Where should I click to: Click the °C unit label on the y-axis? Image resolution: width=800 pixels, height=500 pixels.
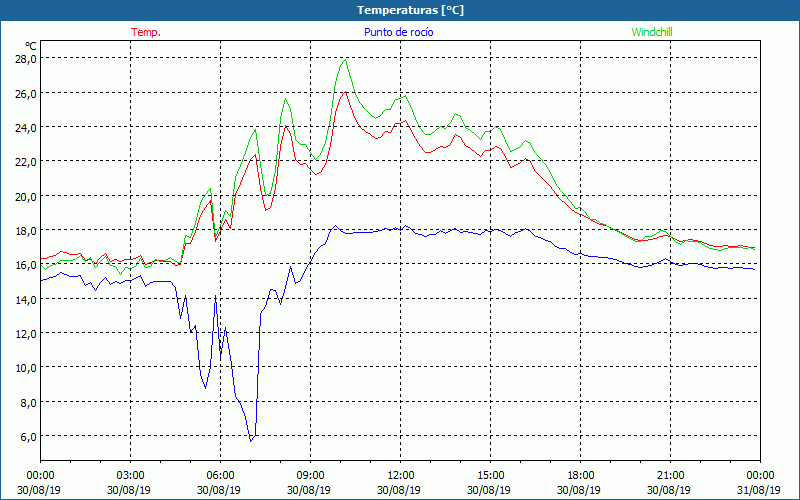(31, 47)
